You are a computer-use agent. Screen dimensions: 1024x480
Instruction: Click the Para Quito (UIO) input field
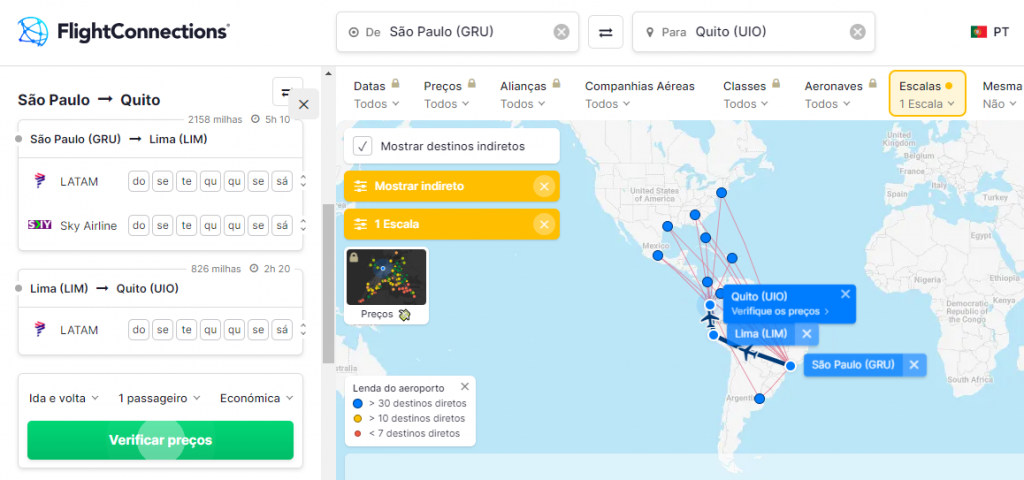754,32
